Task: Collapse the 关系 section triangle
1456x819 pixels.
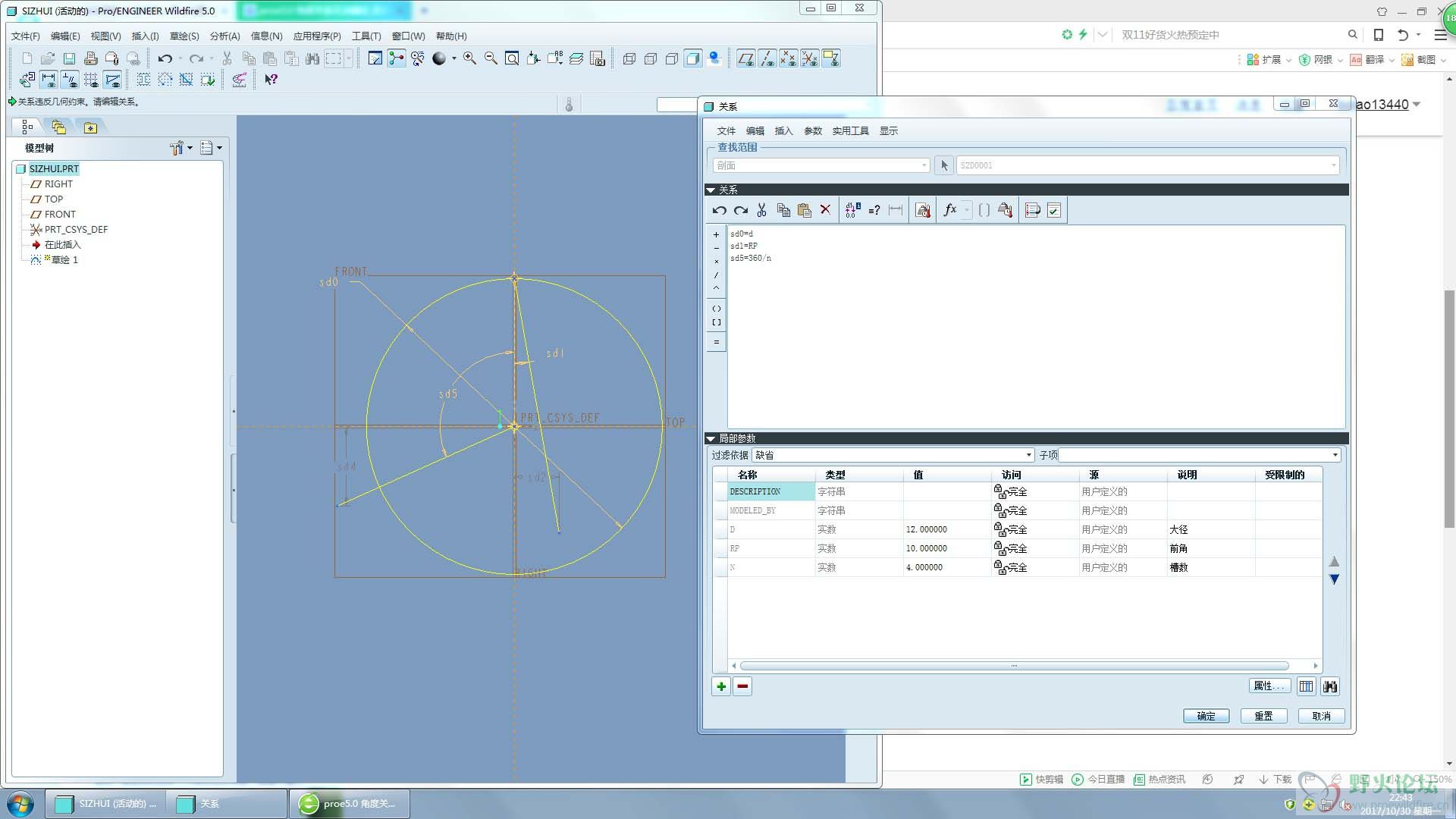Action: [711, 190]
